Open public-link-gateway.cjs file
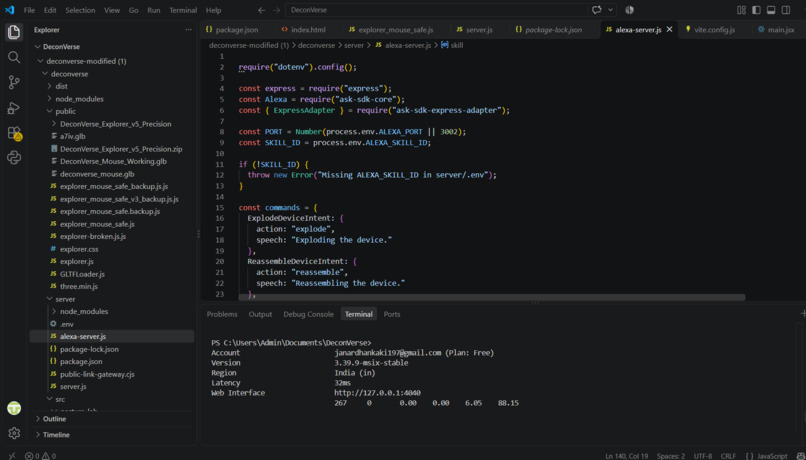Screen dimensions: 806x460 112,374
